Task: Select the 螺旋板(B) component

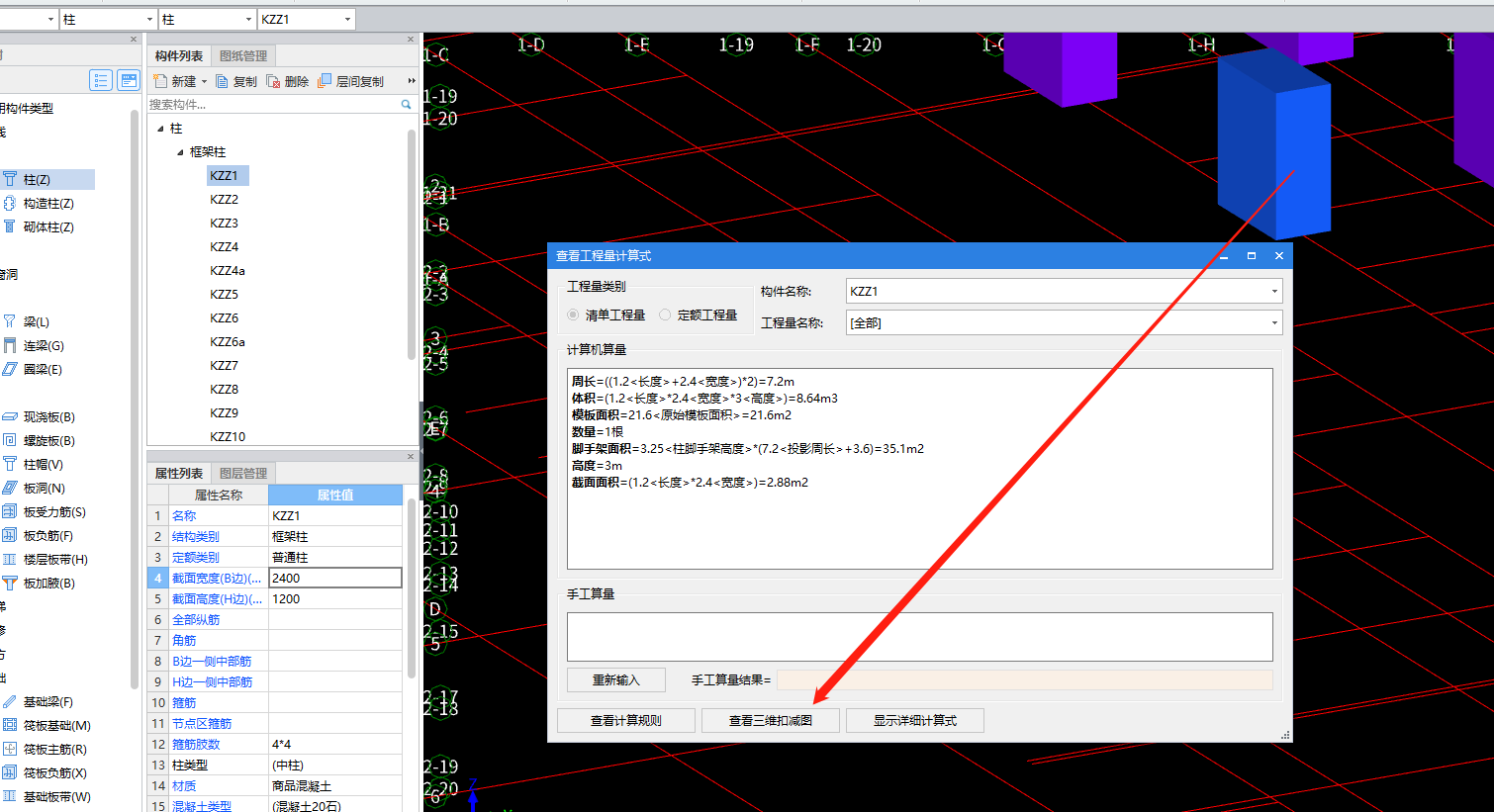Action: tap(48, 440)
